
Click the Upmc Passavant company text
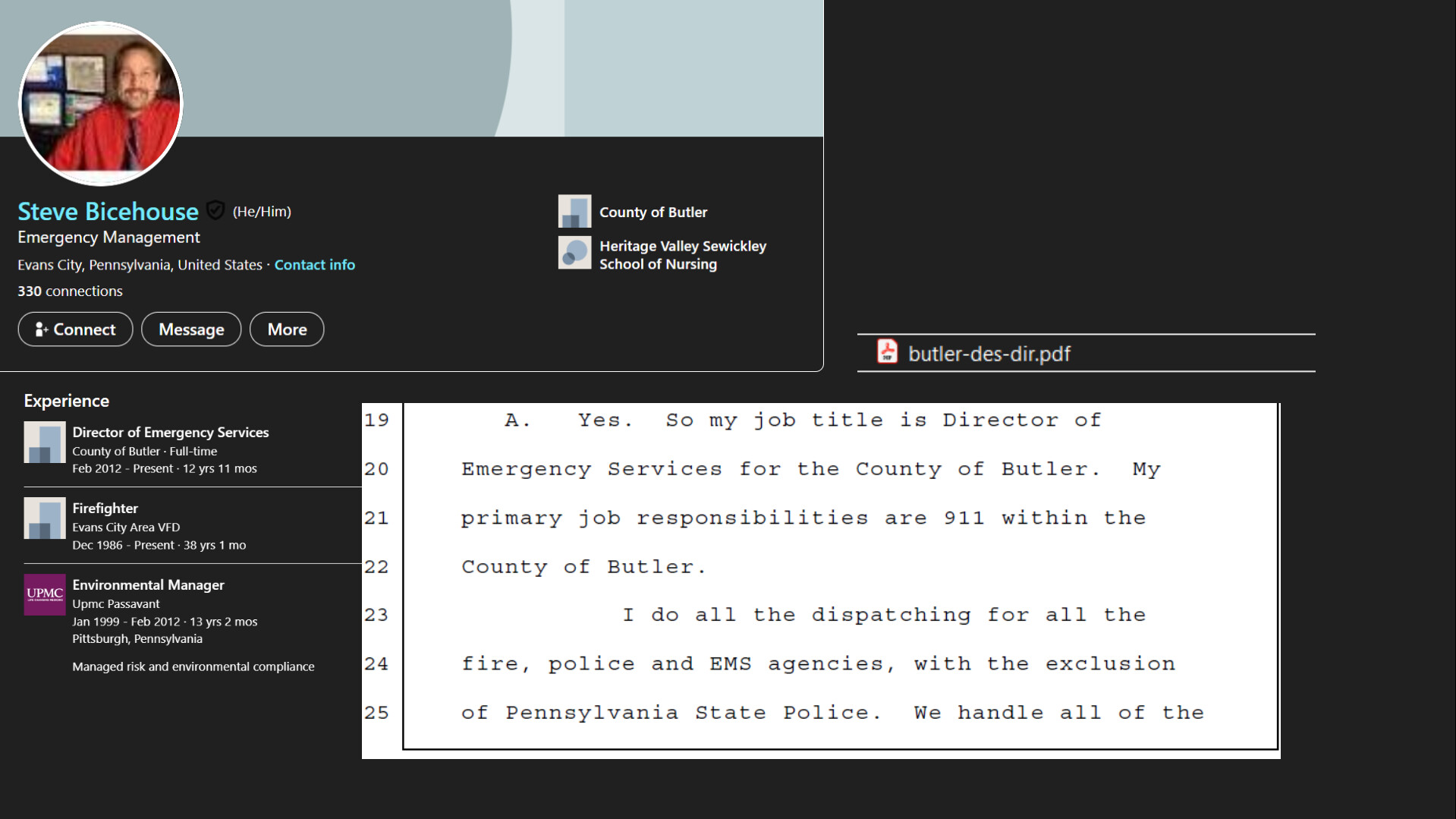click(116, 603)
